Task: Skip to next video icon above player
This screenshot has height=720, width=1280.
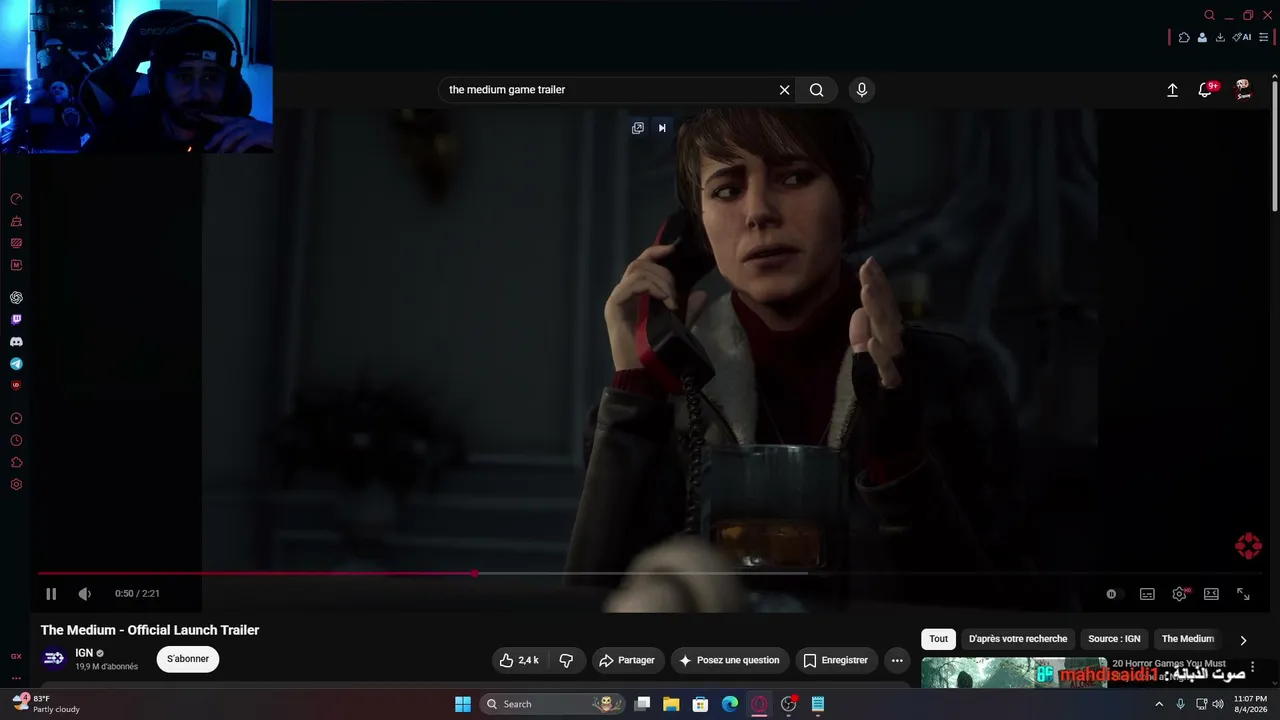Action: coord(662,128)
